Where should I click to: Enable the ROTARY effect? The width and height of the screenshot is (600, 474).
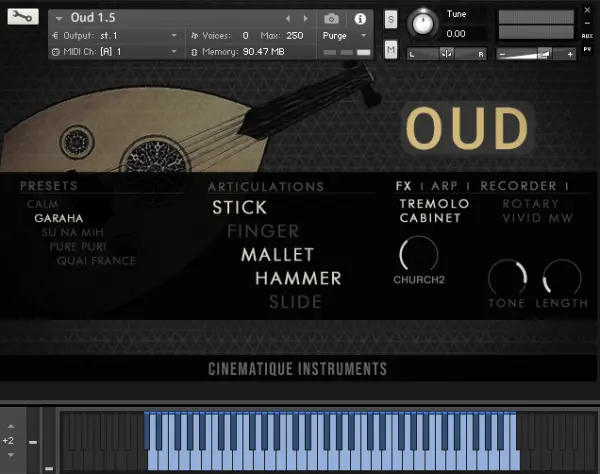click(x=530, y=204)
